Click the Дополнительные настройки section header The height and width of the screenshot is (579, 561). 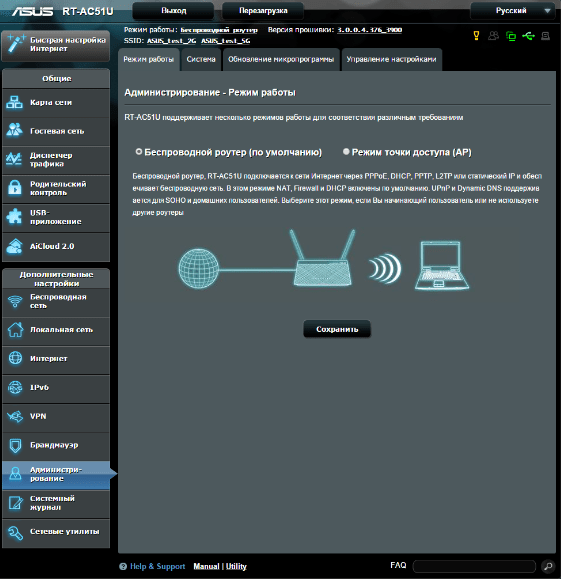click(x=56, y=279)
